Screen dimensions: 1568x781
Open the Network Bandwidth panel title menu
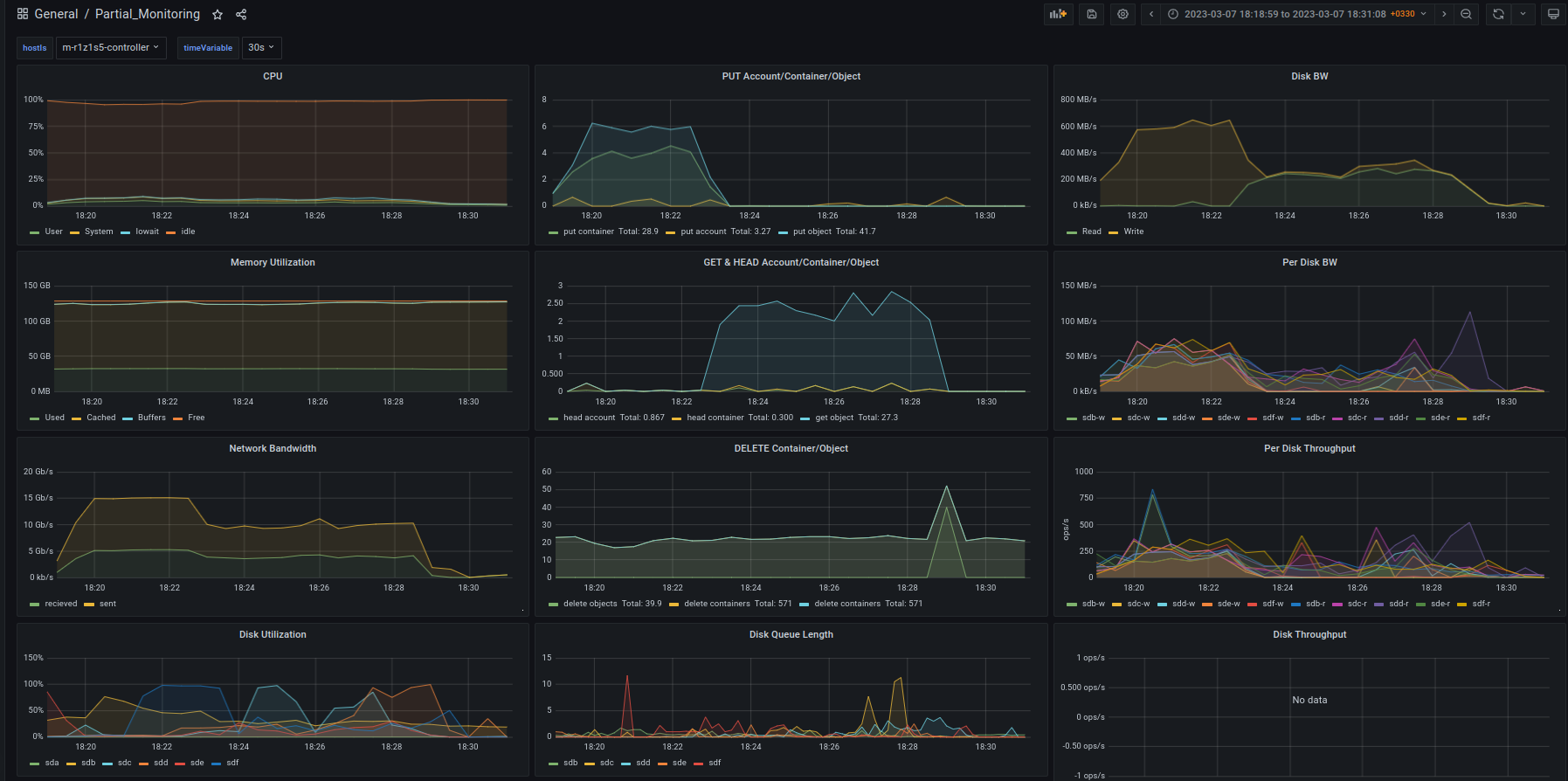click(x=273, y=448)
